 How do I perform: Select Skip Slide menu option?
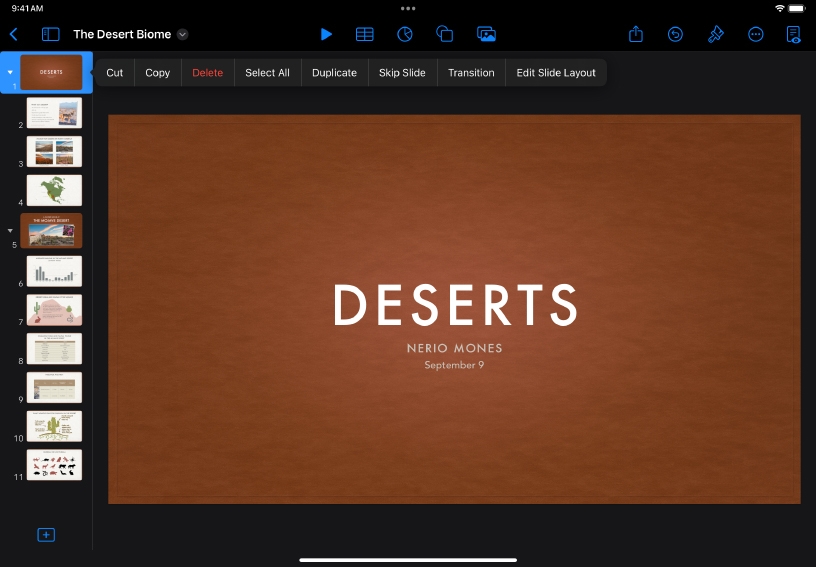click(x=402, y=73)
